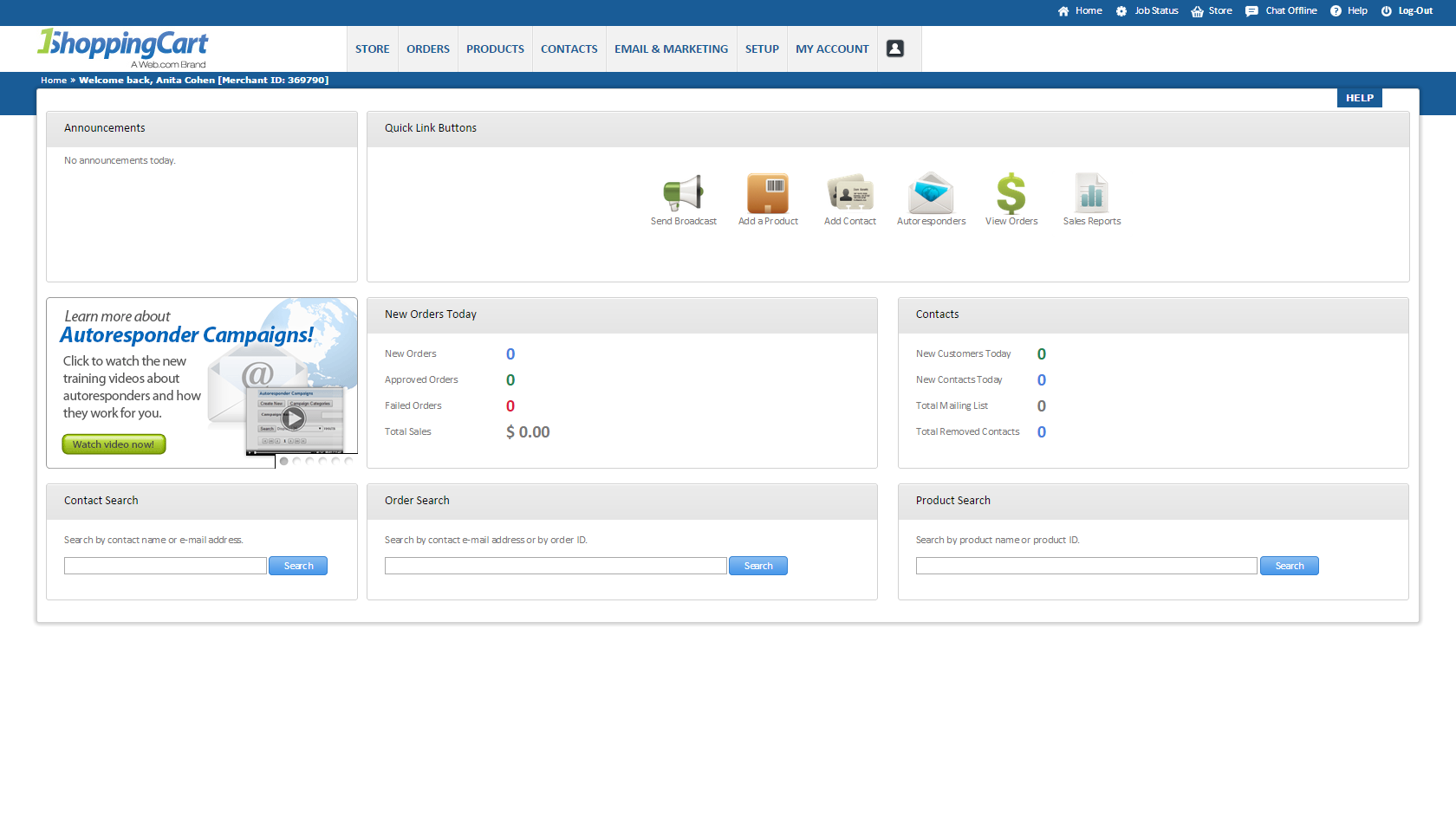Click the Product Search input box

1086,566
